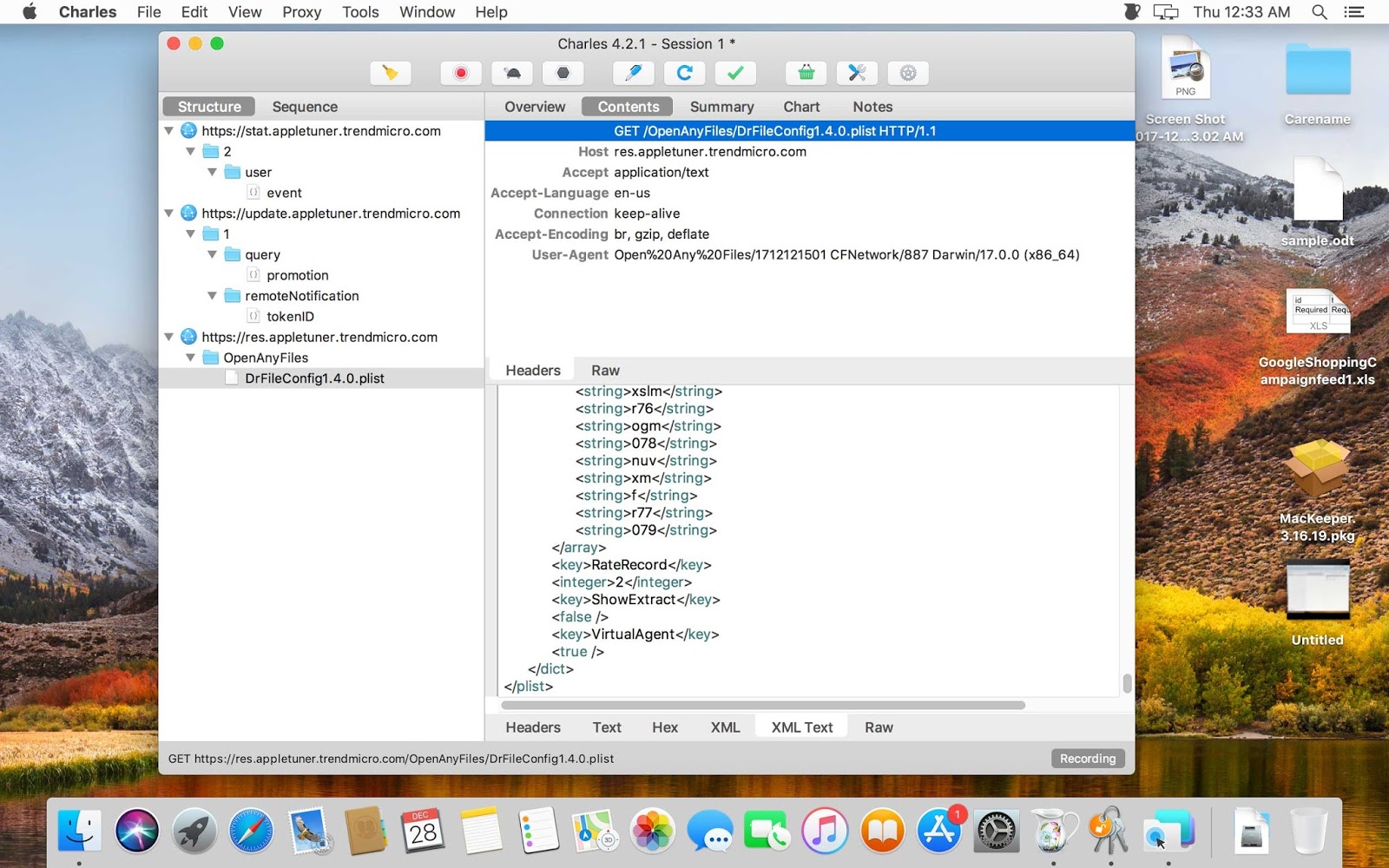Collapse res.appletuner.trendmicro.com host node
This screenshot has height=868, width=1389.
(168, 337)
